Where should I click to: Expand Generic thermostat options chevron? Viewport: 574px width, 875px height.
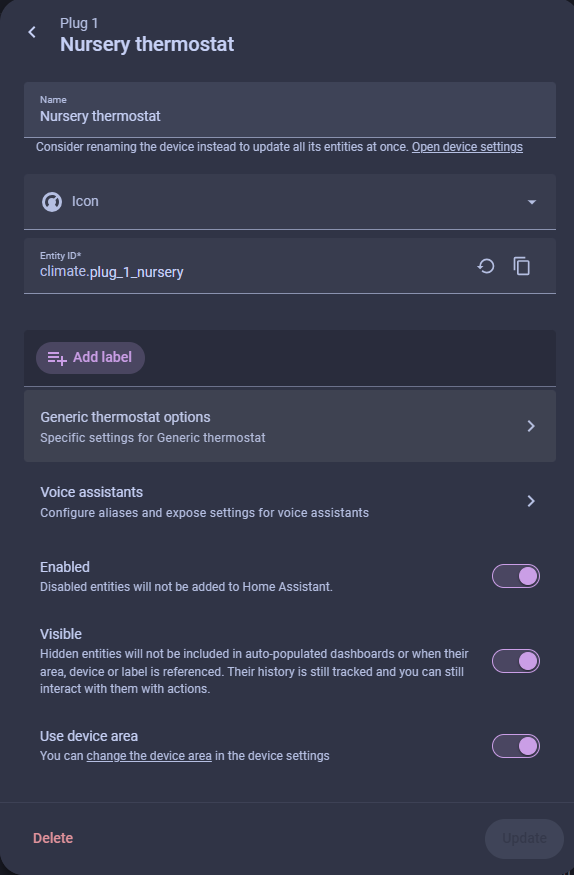[x=531, y=426]
